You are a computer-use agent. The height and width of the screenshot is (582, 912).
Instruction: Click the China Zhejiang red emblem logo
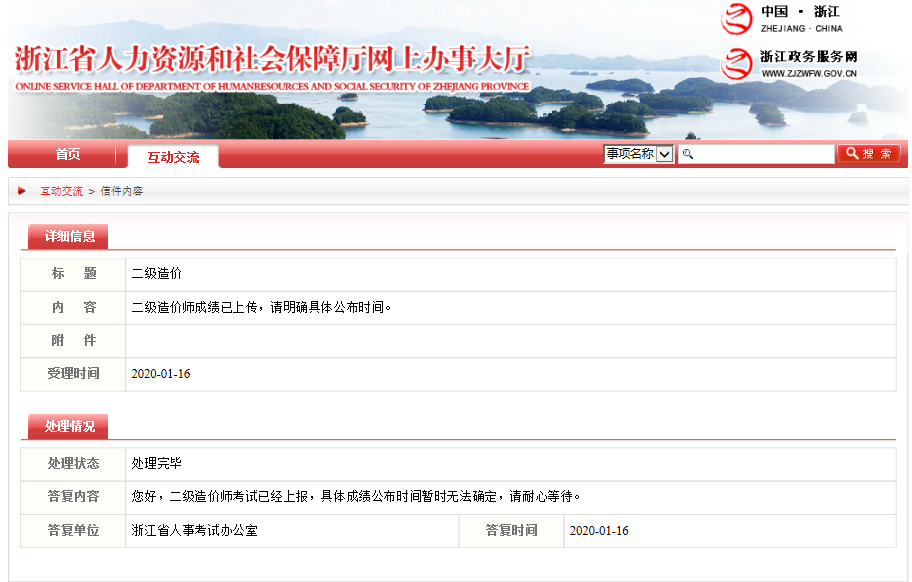[737, 19]
